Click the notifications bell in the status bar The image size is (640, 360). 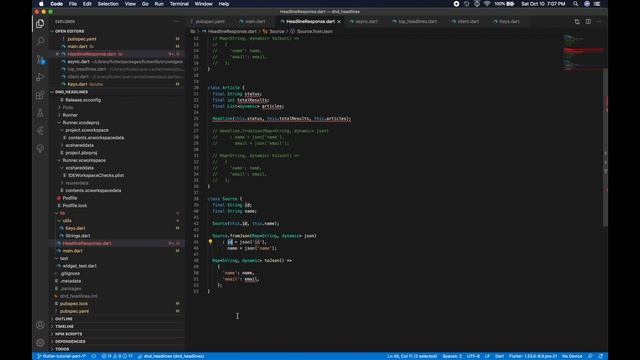(601, 356)
